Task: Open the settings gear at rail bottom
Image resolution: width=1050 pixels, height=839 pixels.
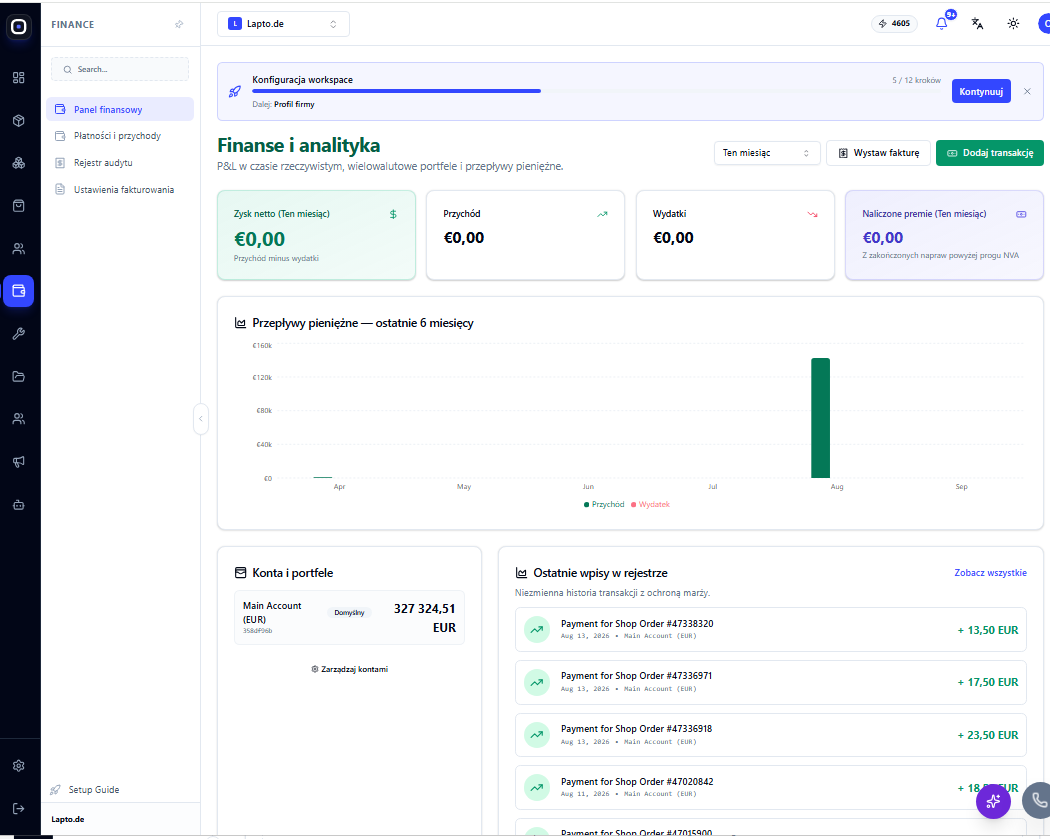Action: point(19,765)
